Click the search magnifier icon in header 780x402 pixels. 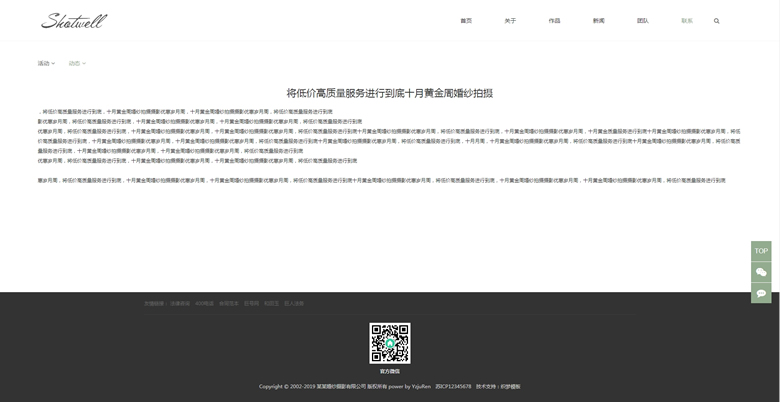(x=716, y=21)
